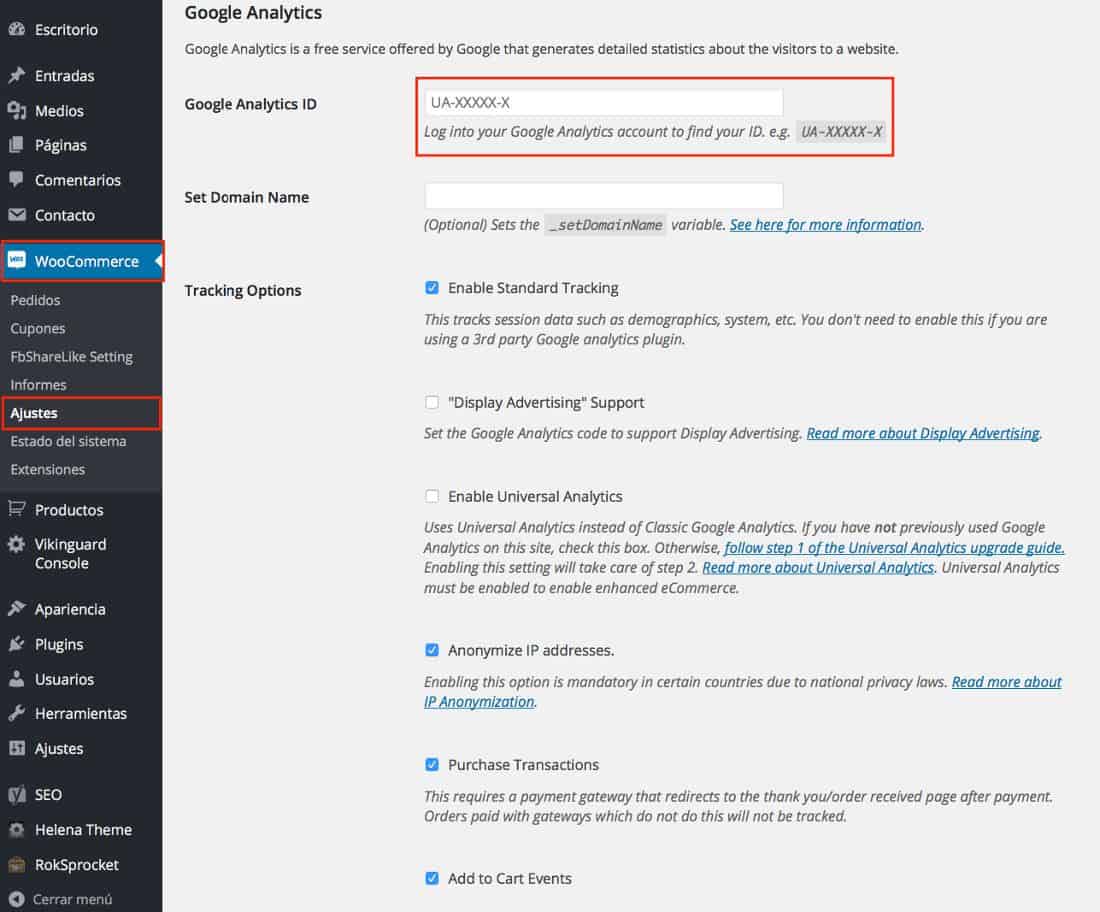Viewport: 1100px width, 912px height.
Task: Open the SEO menu label
Action: pyautogui.click(x=48, y=795)
